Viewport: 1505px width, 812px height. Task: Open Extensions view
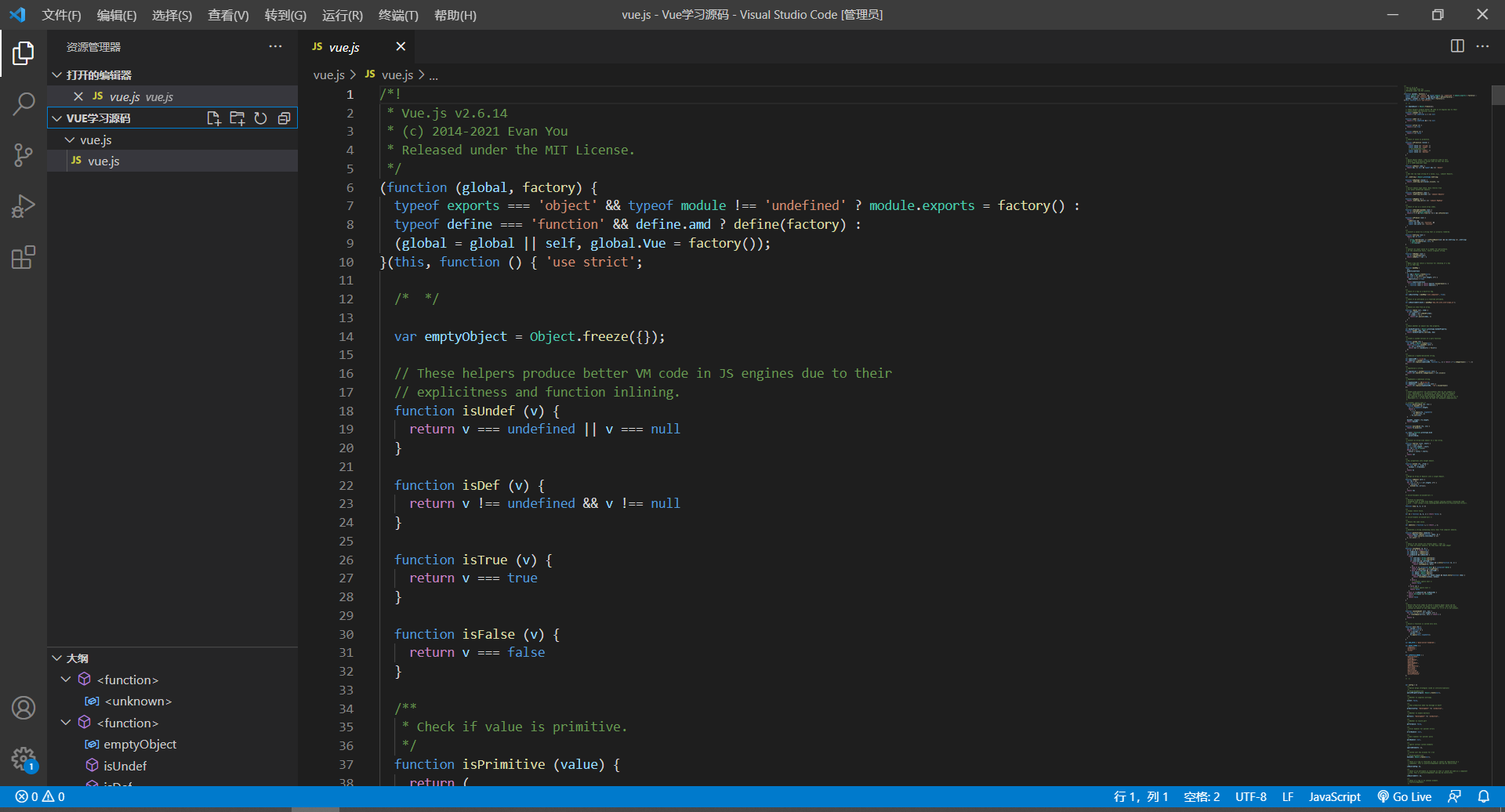24,258
